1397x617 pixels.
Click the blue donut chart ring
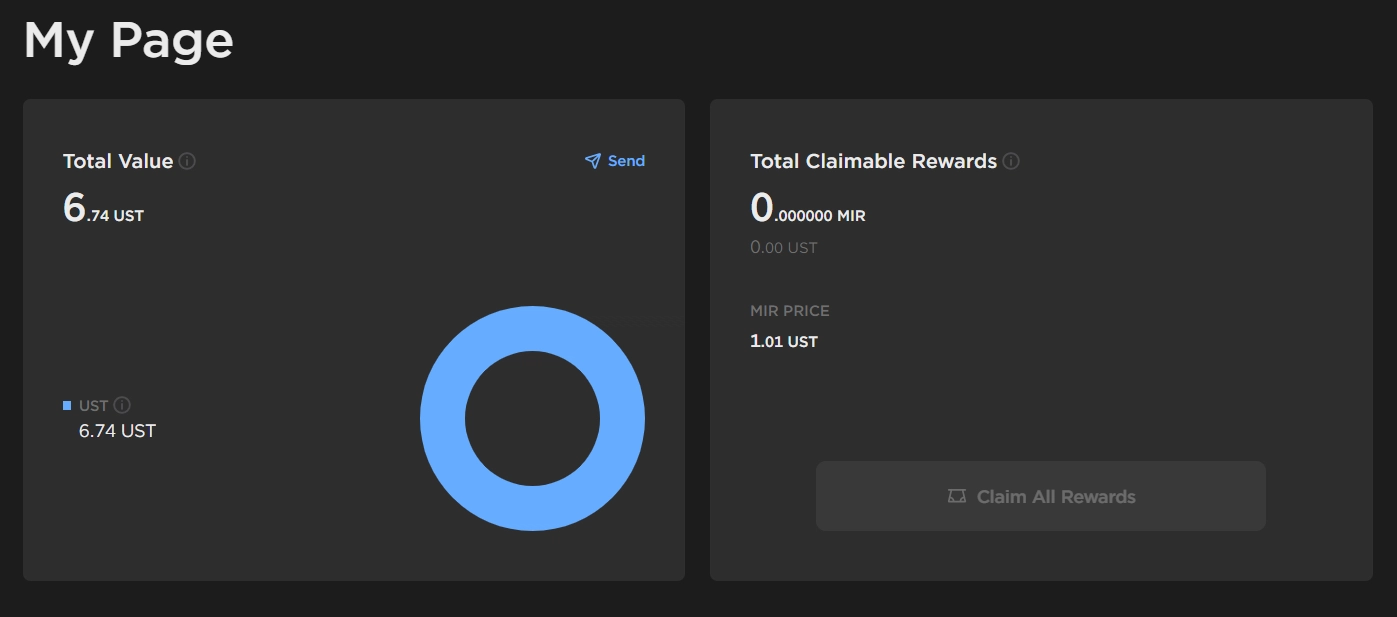[x=442, y=418]
